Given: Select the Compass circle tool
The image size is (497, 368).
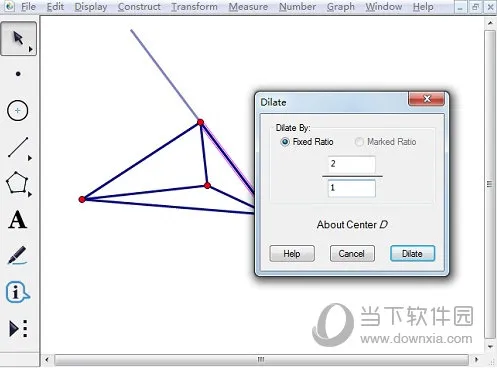Looking at the screenshot, I should [17, 110].
